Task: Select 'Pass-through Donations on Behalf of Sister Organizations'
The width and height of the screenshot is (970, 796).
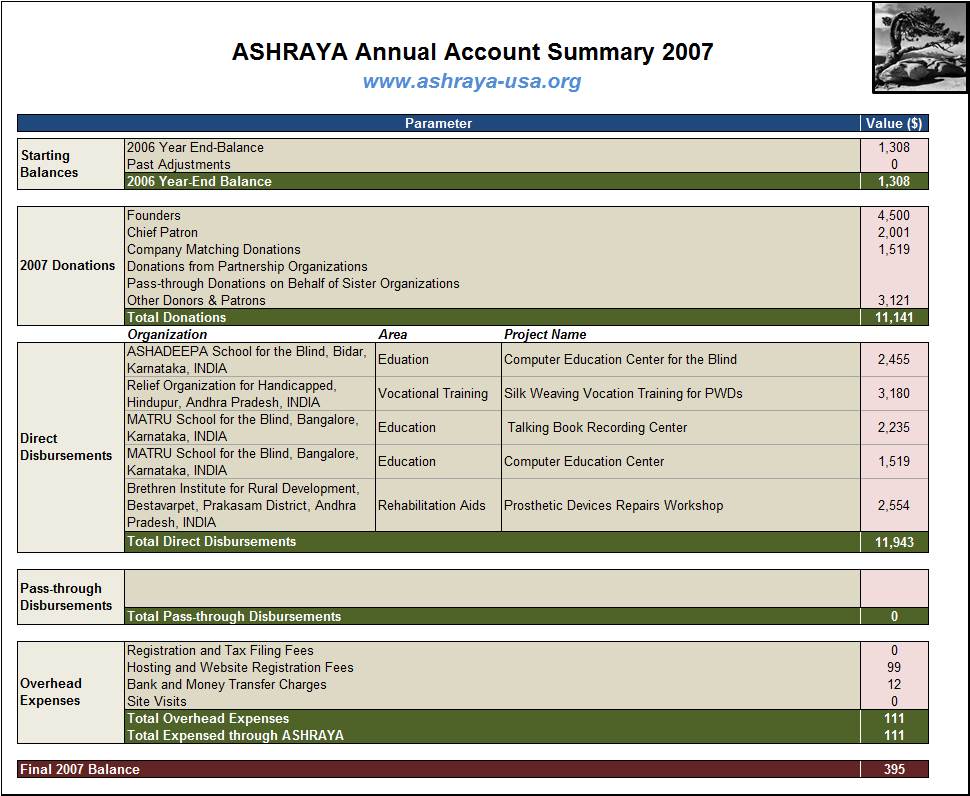Action: 293,283
